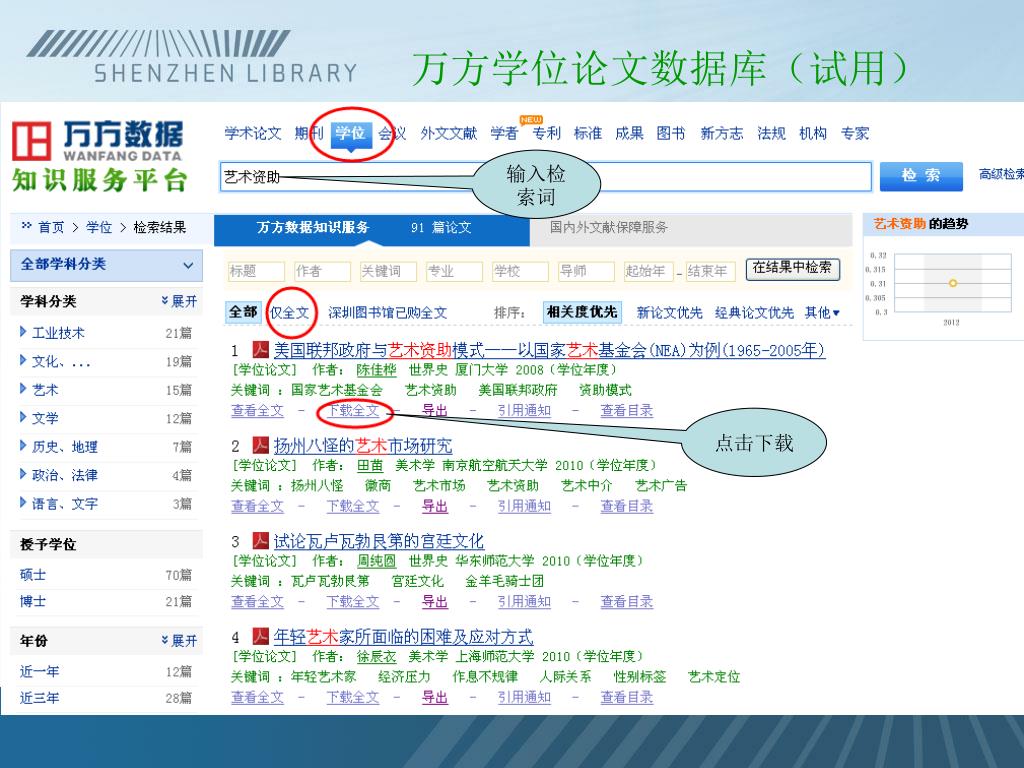This screenshot has width=1024, height=768.
Task: Click 查看目录 for result 4
Action: pyautogui.click(x=627, y=697)
